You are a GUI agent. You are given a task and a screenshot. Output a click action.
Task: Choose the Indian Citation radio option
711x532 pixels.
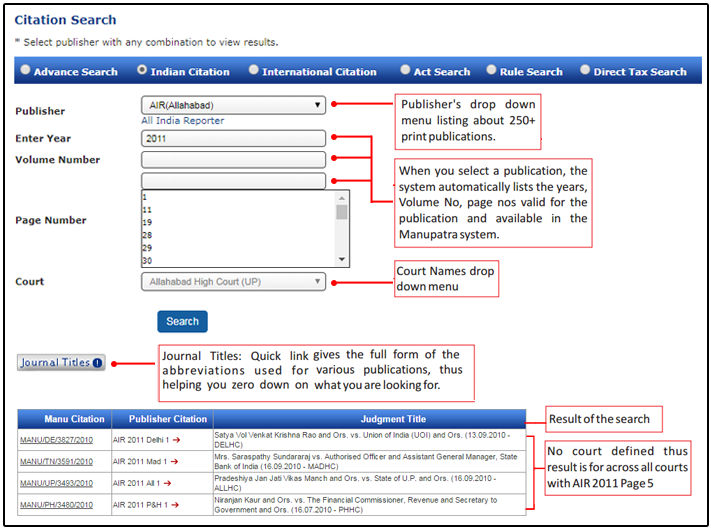(x=142, y=71)
